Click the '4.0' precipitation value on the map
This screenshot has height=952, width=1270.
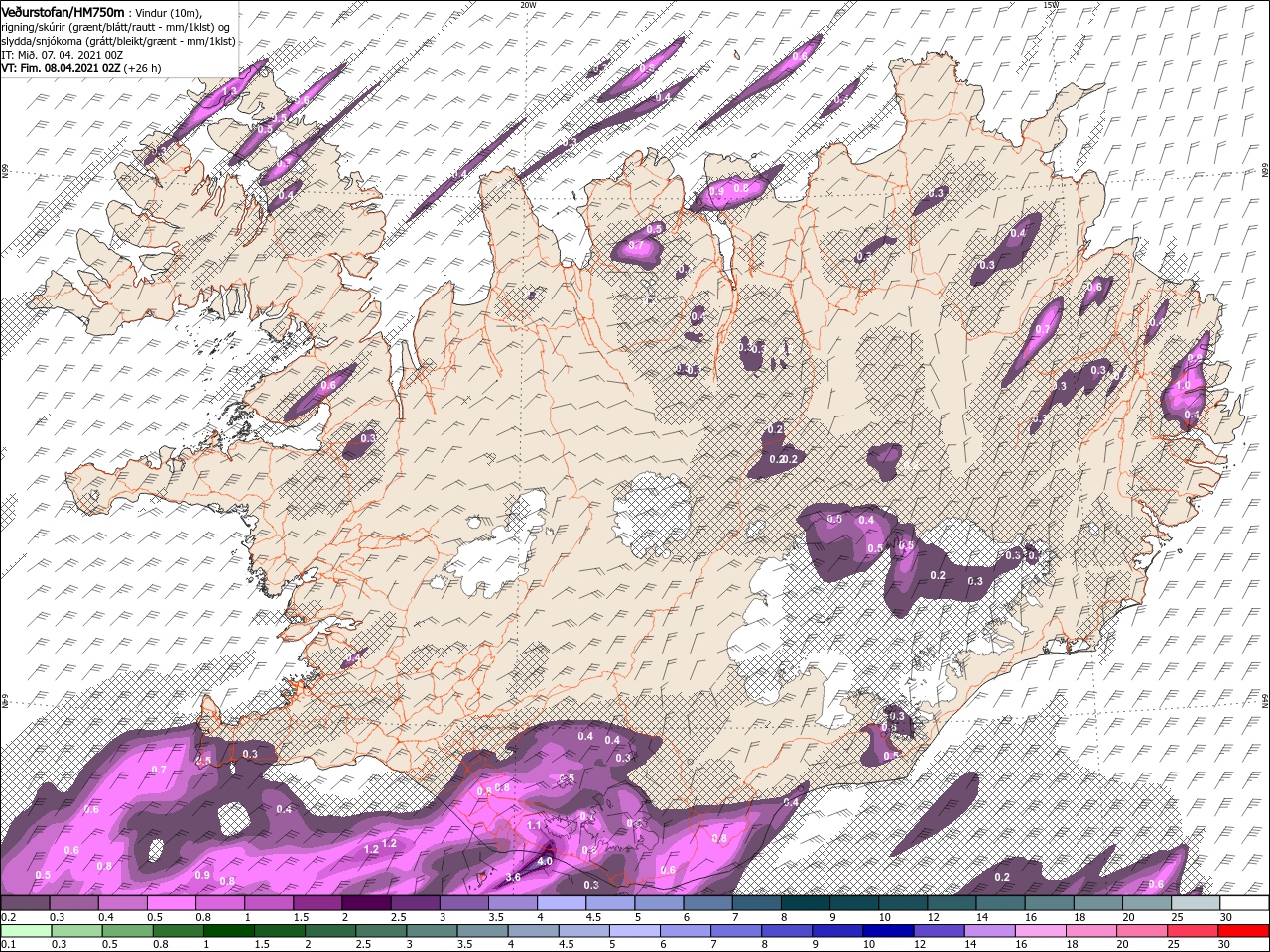[545, 862]
